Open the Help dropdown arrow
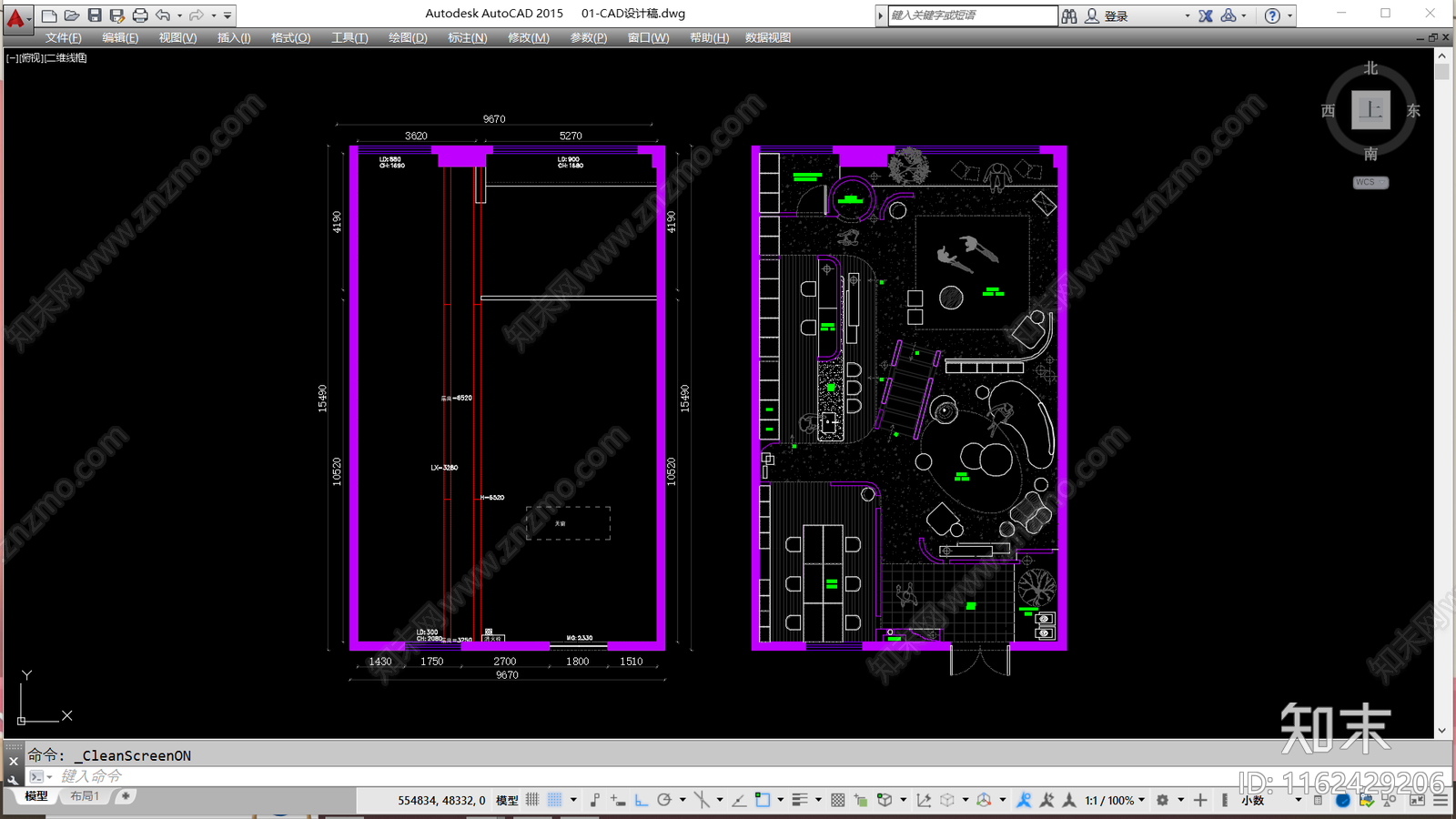 1289,15
